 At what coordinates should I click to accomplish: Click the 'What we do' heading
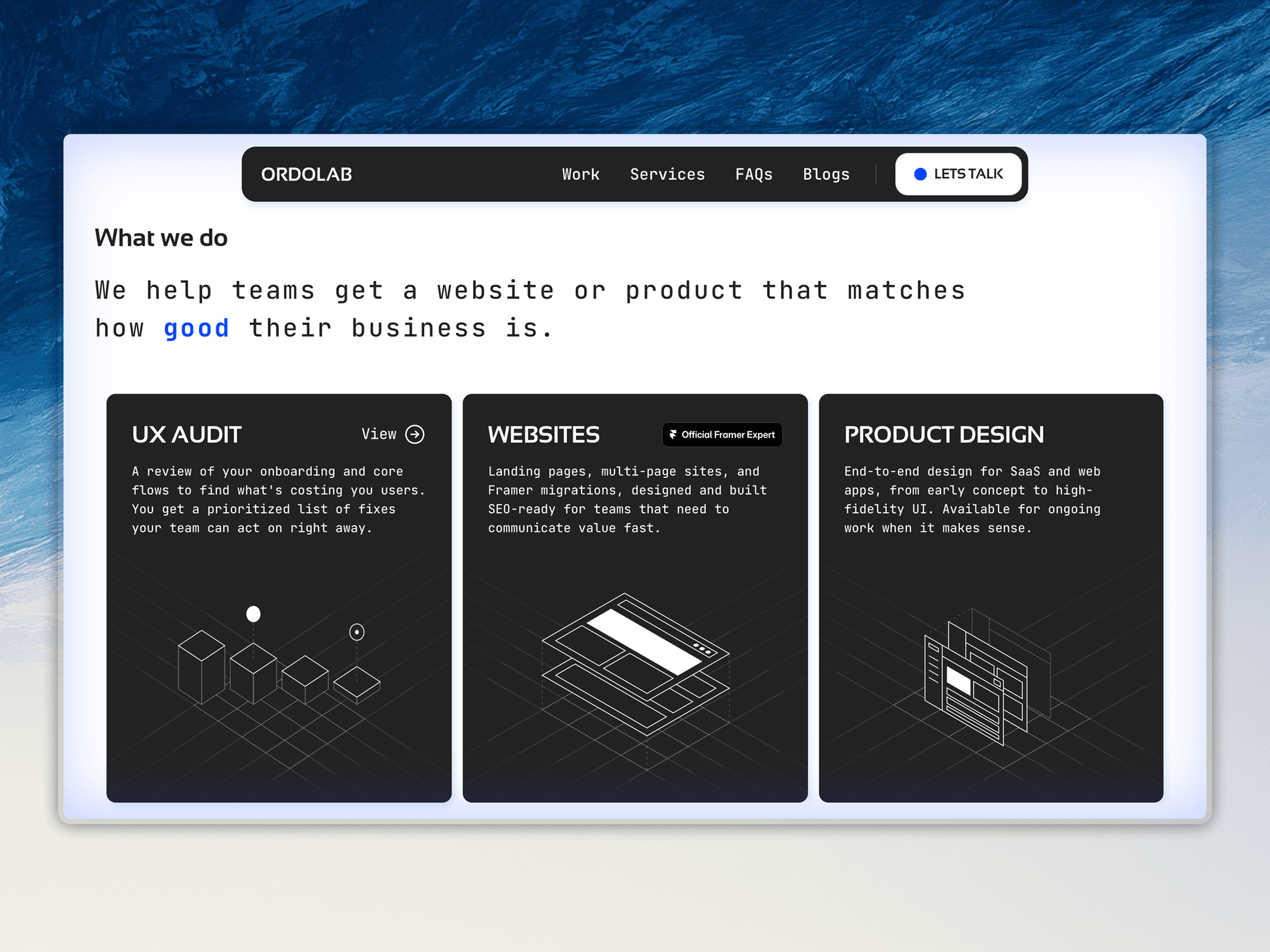tap(161, 238)
